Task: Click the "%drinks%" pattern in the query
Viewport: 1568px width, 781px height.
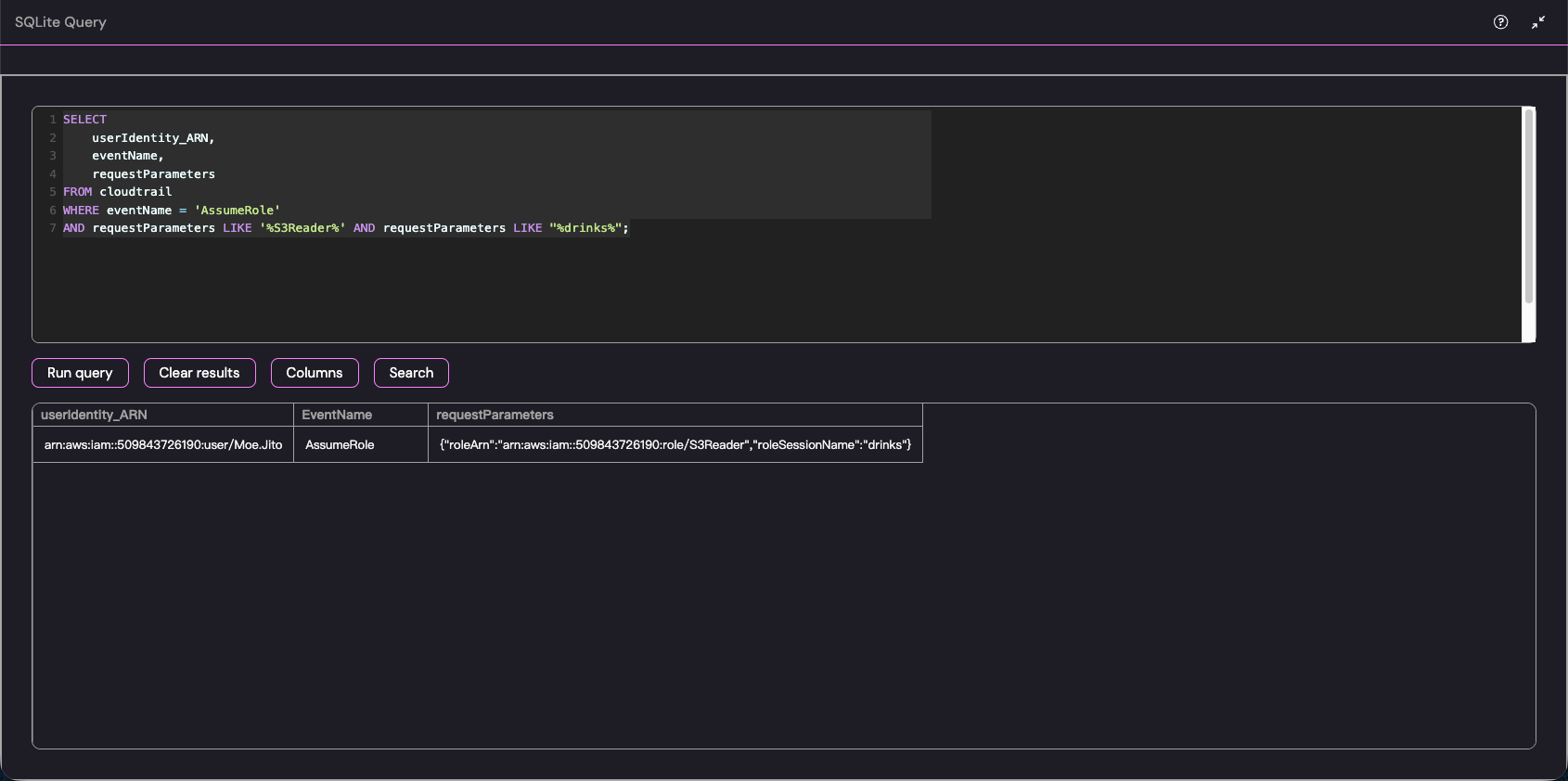Action: (x=585, y=228)
